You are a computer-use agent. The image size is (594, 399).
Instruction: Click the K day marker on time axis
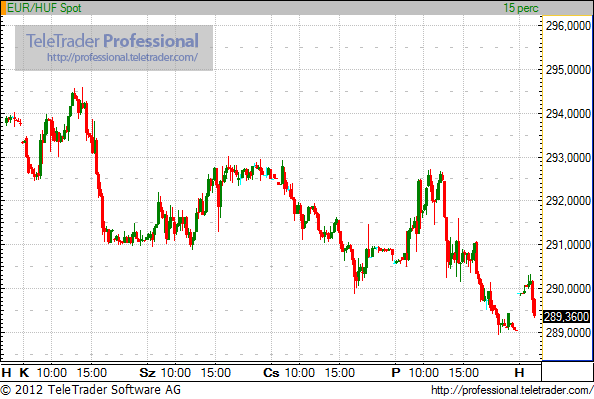(x=24, y=373)
